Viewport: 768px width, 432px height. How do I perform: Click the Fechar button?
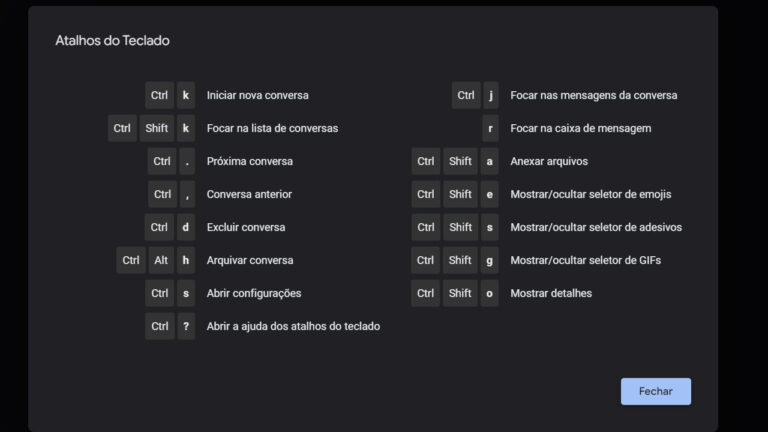[x=656, y=391]
